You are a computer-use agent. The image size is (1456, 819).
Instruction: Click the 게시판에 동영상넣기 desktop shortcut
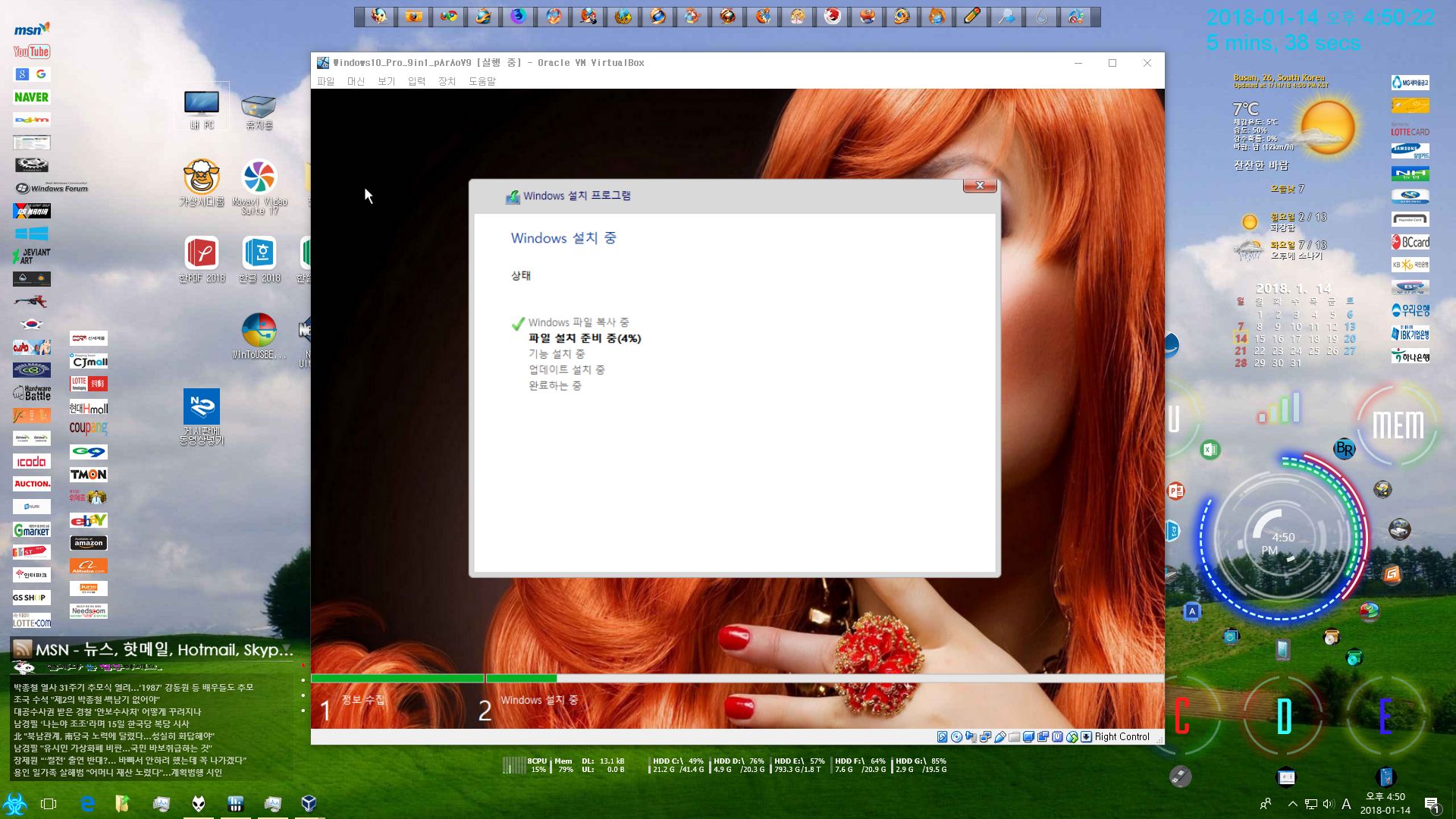[x=202, y=417]
